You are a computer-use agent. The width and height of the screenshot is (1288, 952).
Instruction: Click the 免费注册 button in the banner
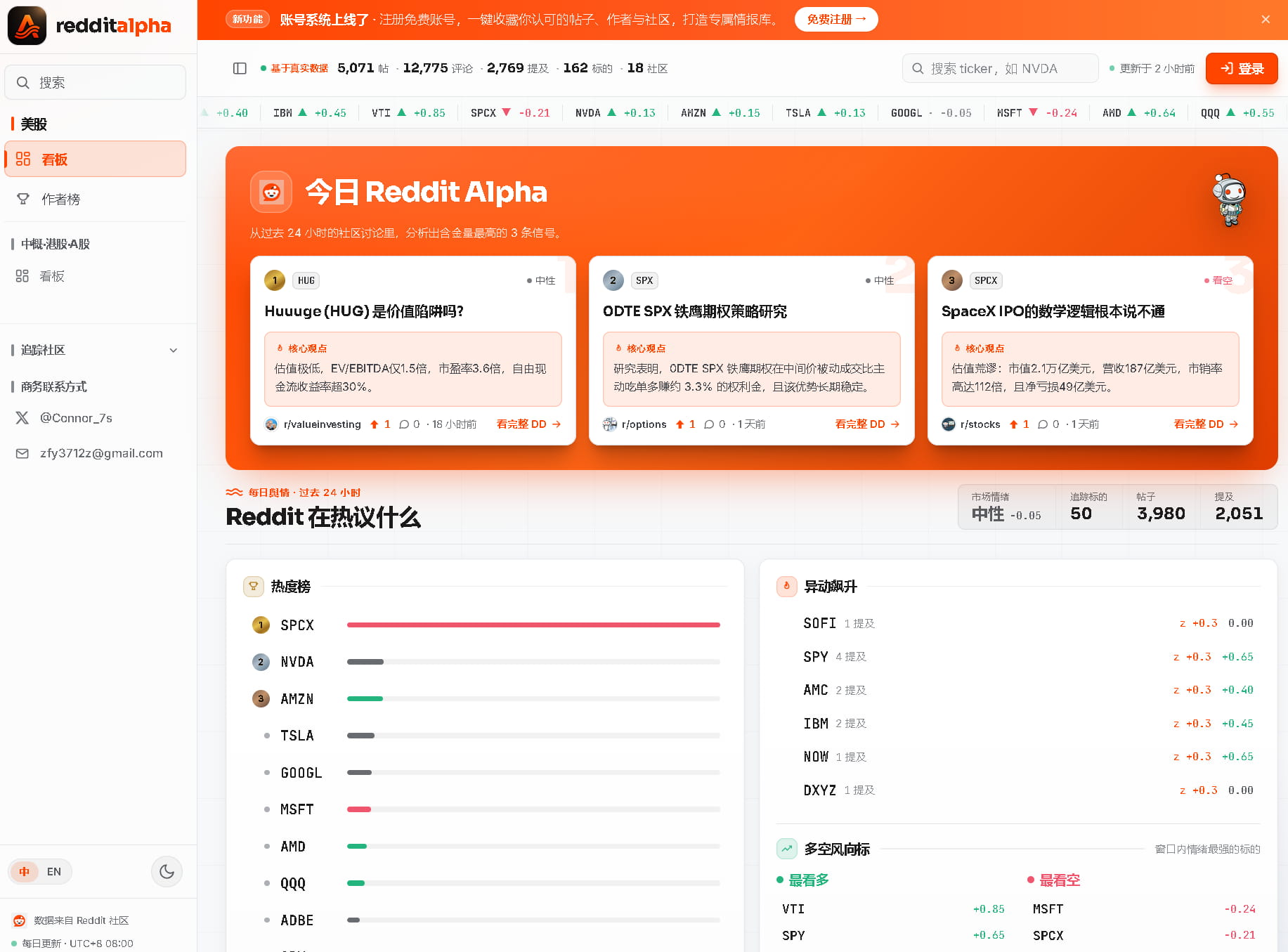(836, 20)
